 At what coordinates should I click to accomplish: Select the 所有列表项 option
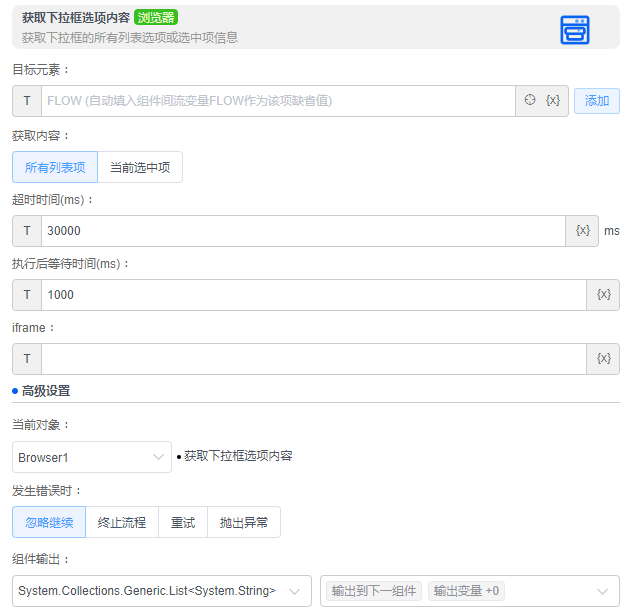(55, 167)
